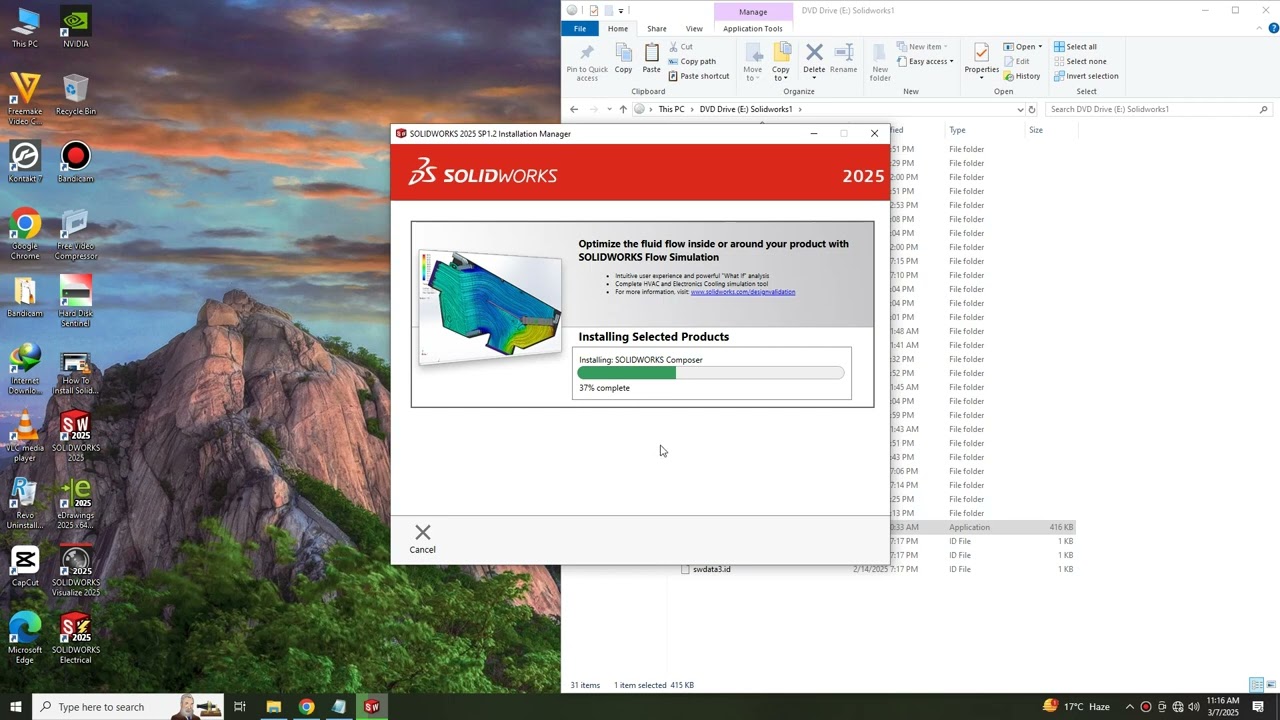Select the Manage contextual tab
1280x720 pixels.
click(753, 12)
